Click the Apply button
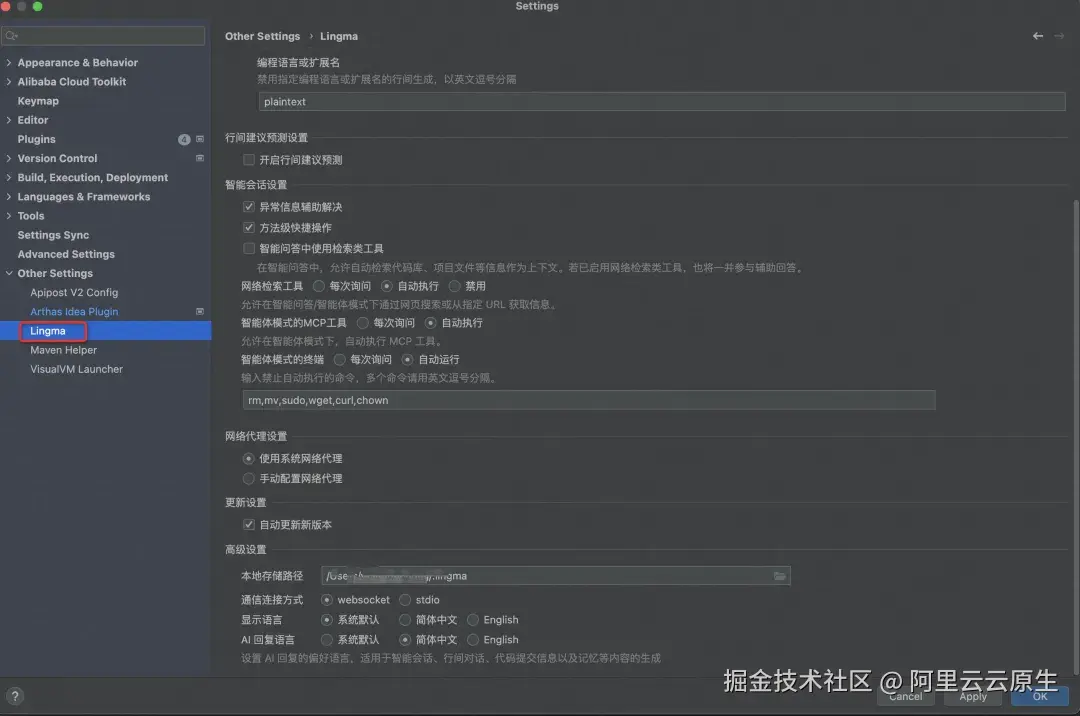 (x=971, y=697)
